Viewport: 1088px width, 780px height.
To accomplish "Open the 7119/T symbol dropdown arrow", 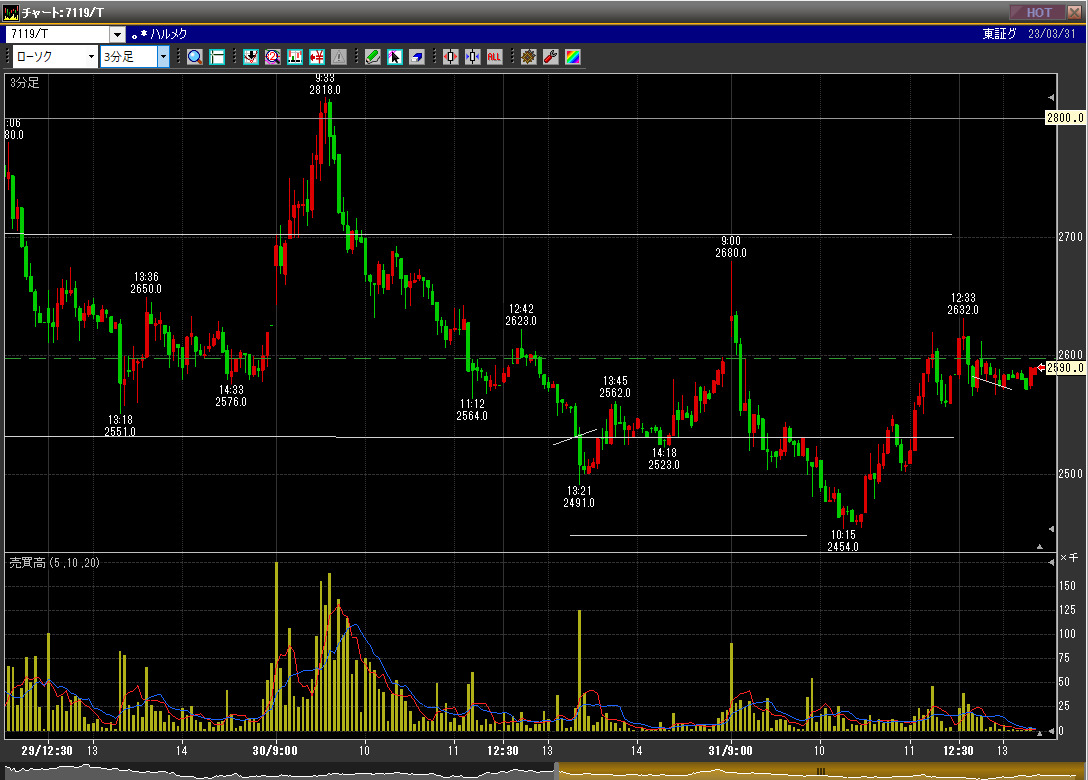I will point(117,35).
